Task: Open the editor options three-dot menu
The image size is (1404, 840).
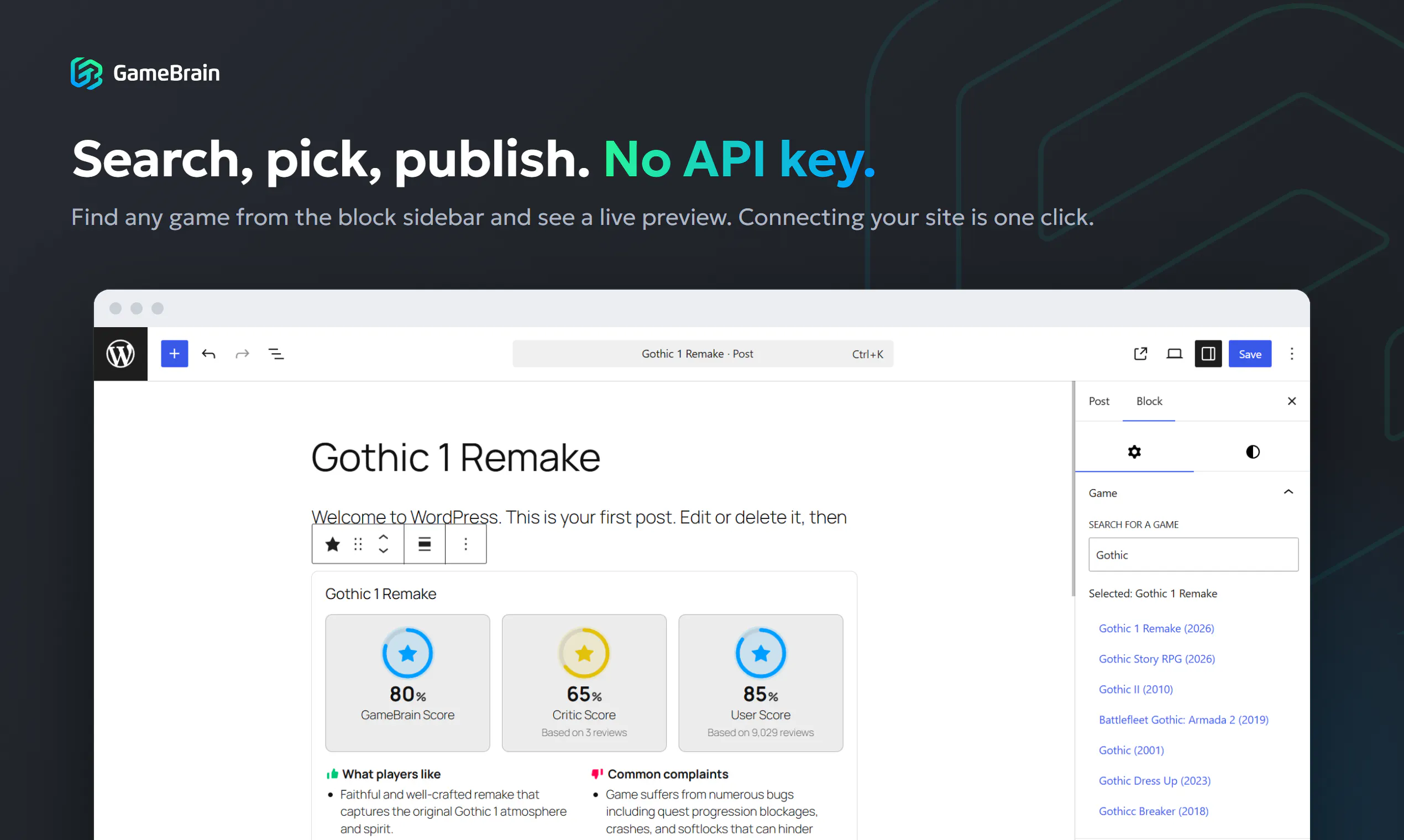Action: 1292,354
